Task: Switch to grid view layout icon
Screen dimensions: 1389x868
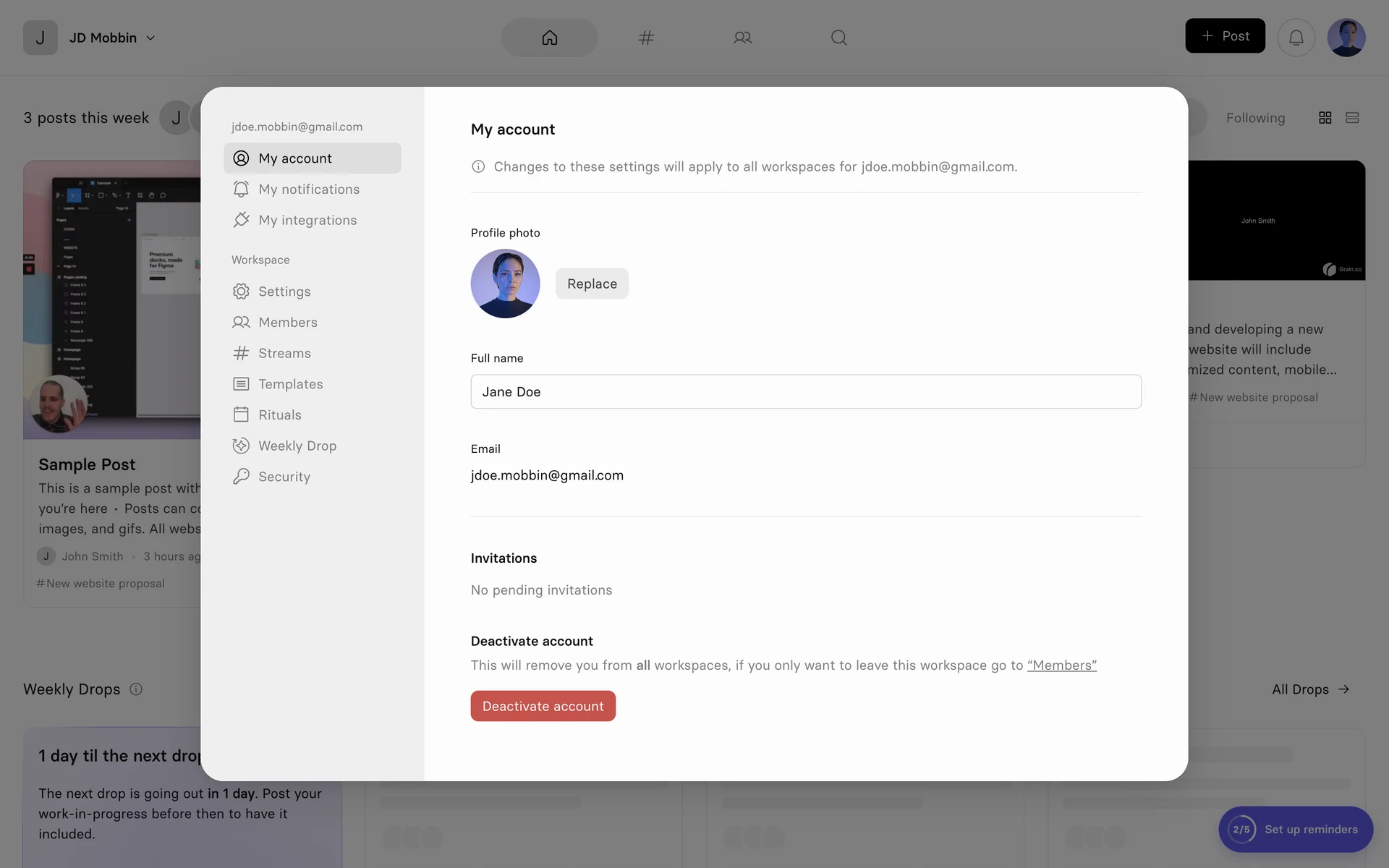Action: tap(1325, 118)
